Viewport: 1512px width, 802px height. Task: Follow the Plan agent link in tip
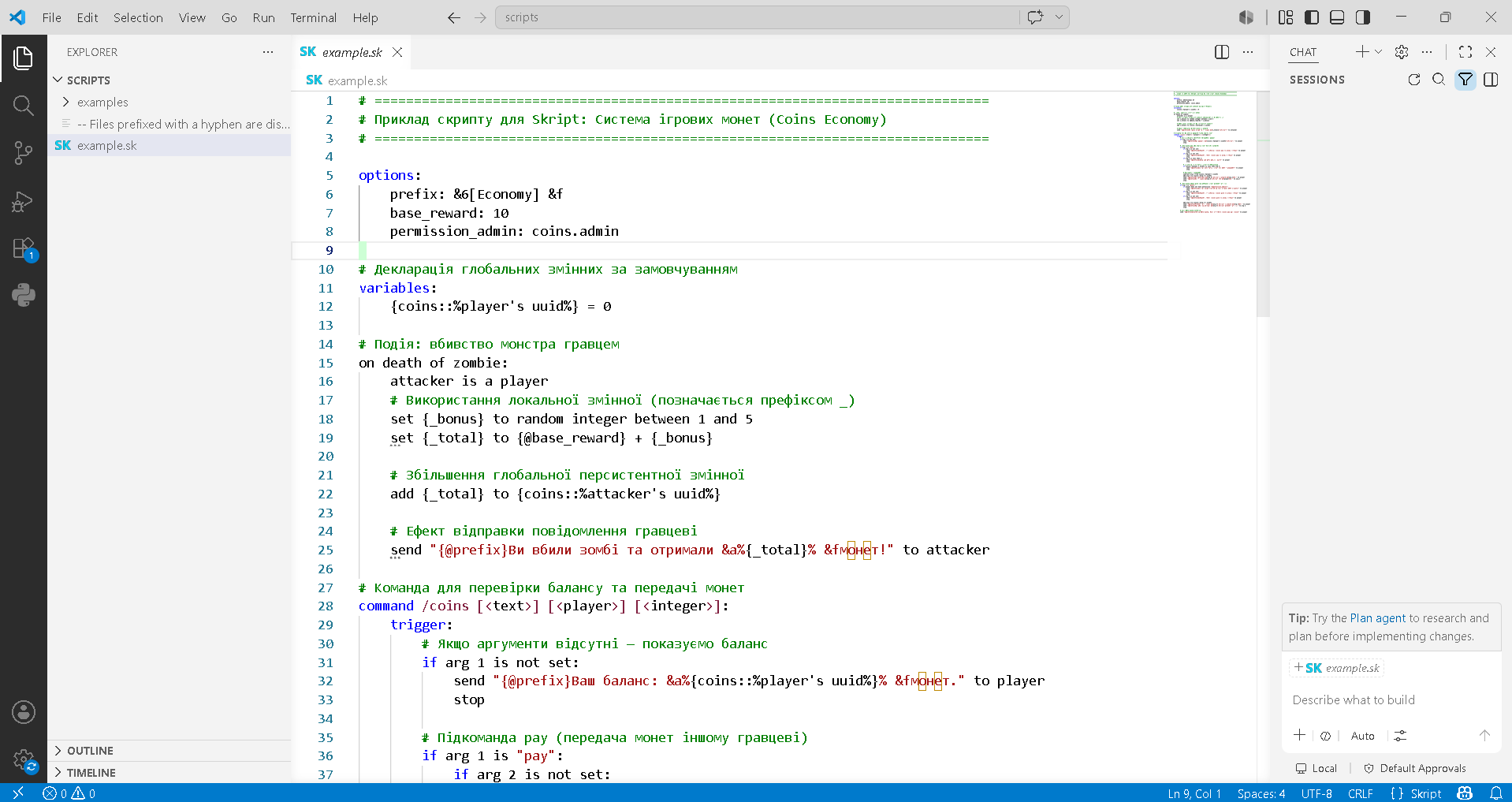tap(1378, 618)
